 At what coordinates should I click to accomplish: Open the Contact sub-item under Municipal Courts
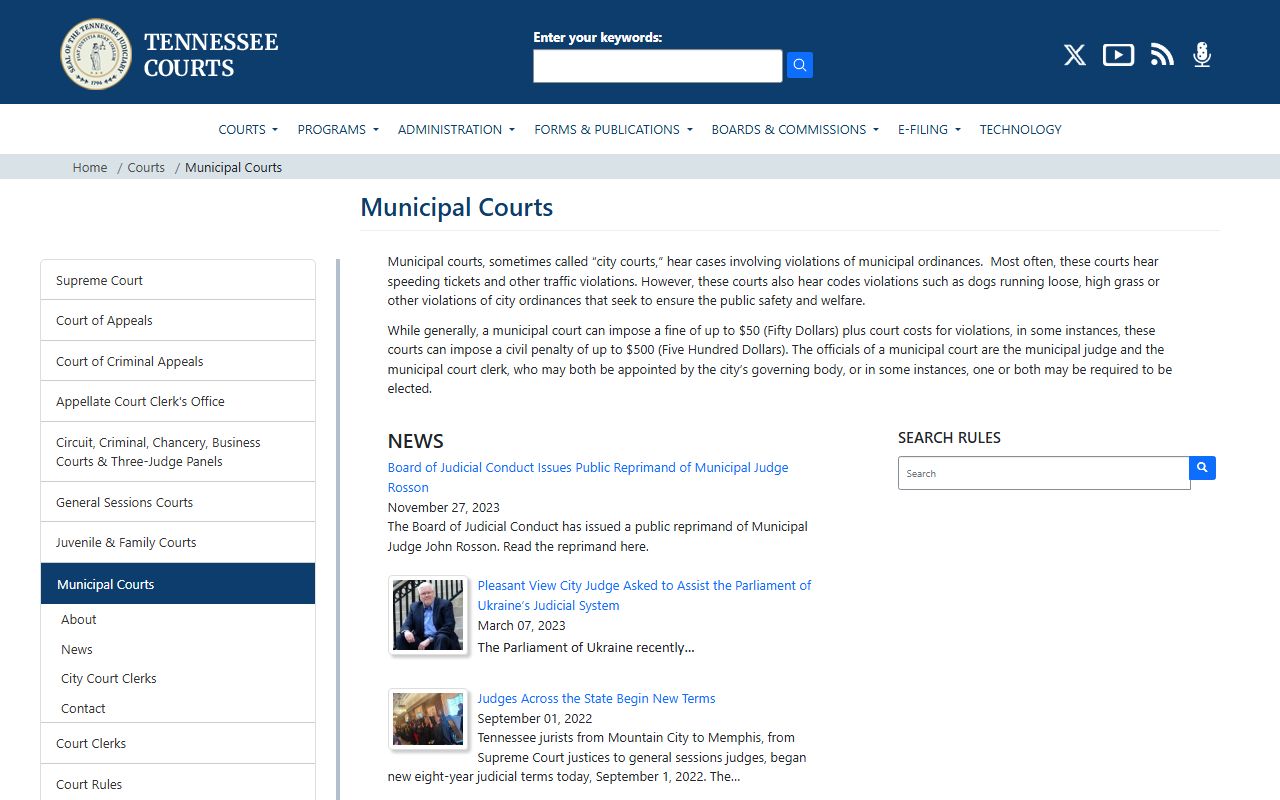83,708
